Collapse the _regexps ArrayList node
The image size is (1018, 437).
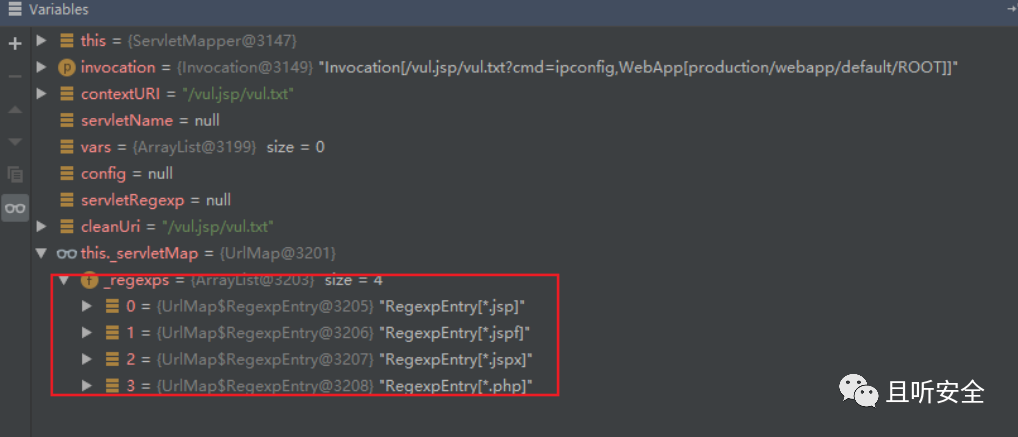point(64,281)
